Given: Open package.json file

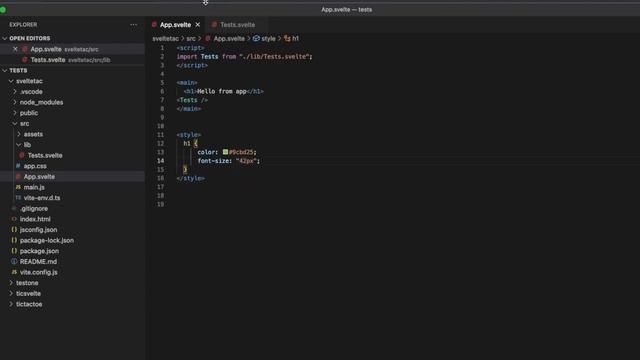Looking at the screenshot, I should pyautogui.click(x=39, y=251).
